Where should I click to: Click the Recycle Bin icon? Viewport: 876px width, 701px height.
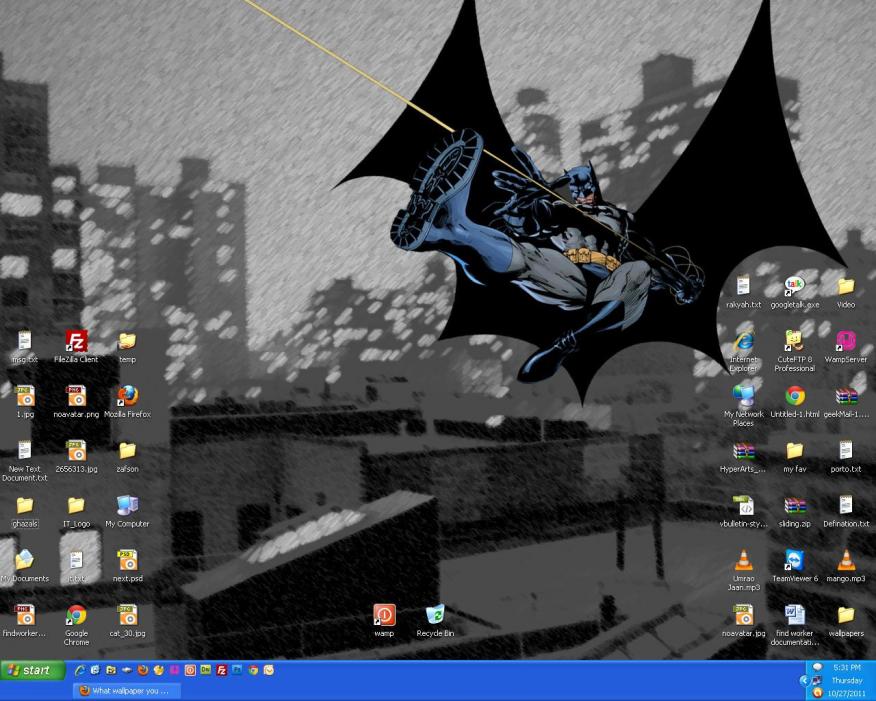coord(435,616)
